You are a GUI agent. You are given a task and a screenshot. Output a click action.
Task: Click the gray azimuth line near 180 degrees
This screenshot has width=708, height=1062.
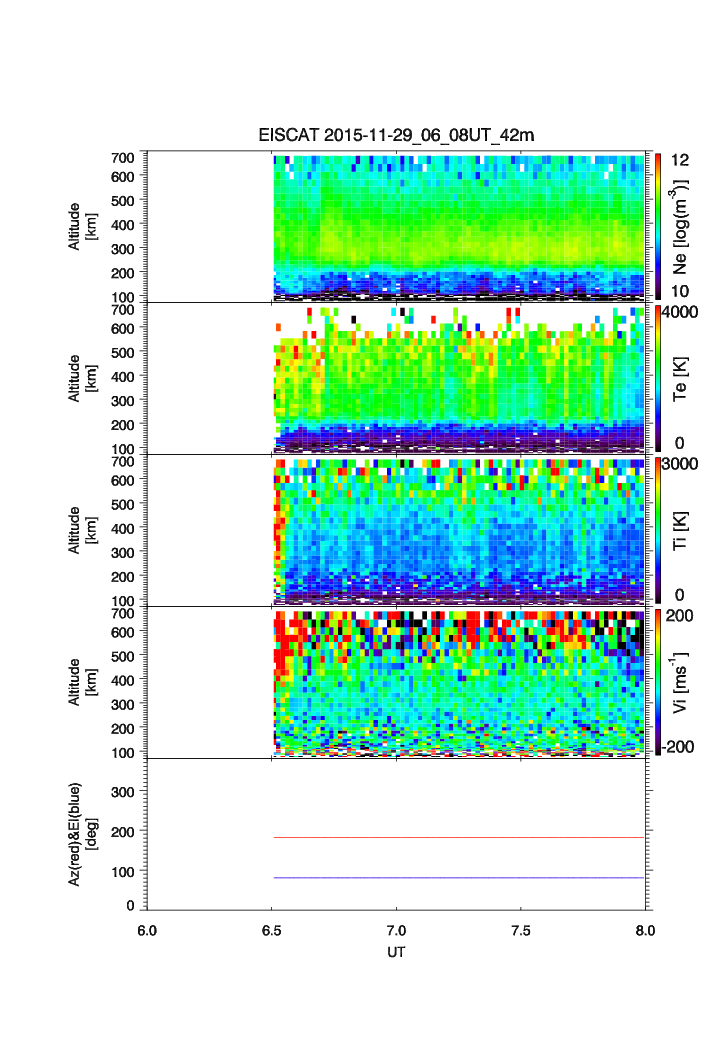pos(458,837)
